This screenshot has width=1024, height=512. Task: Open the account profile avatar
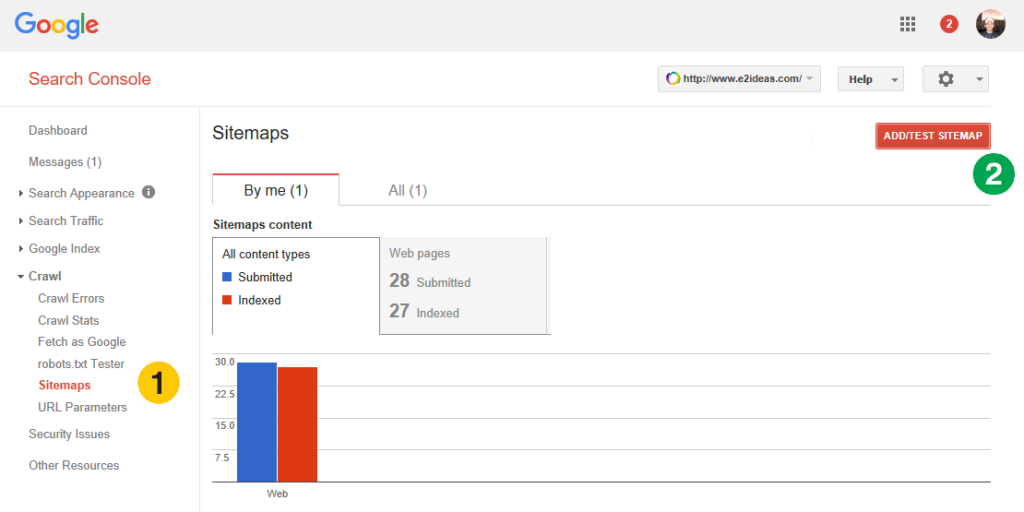(990, 25)
